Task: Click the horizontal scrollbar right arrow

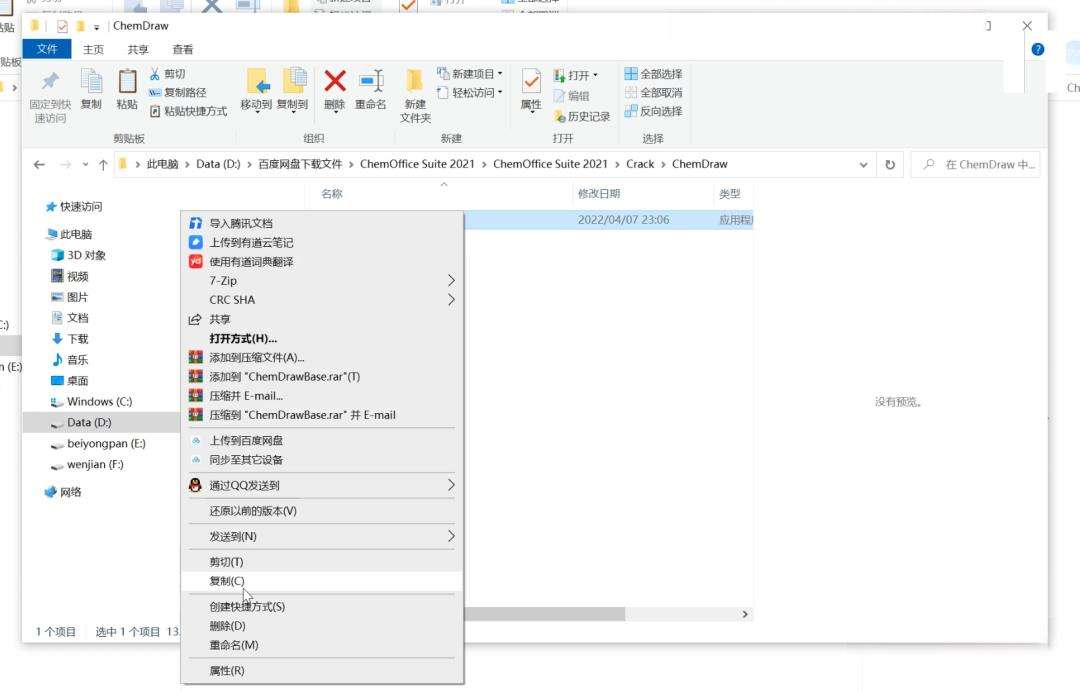Action: click(745, 614)
